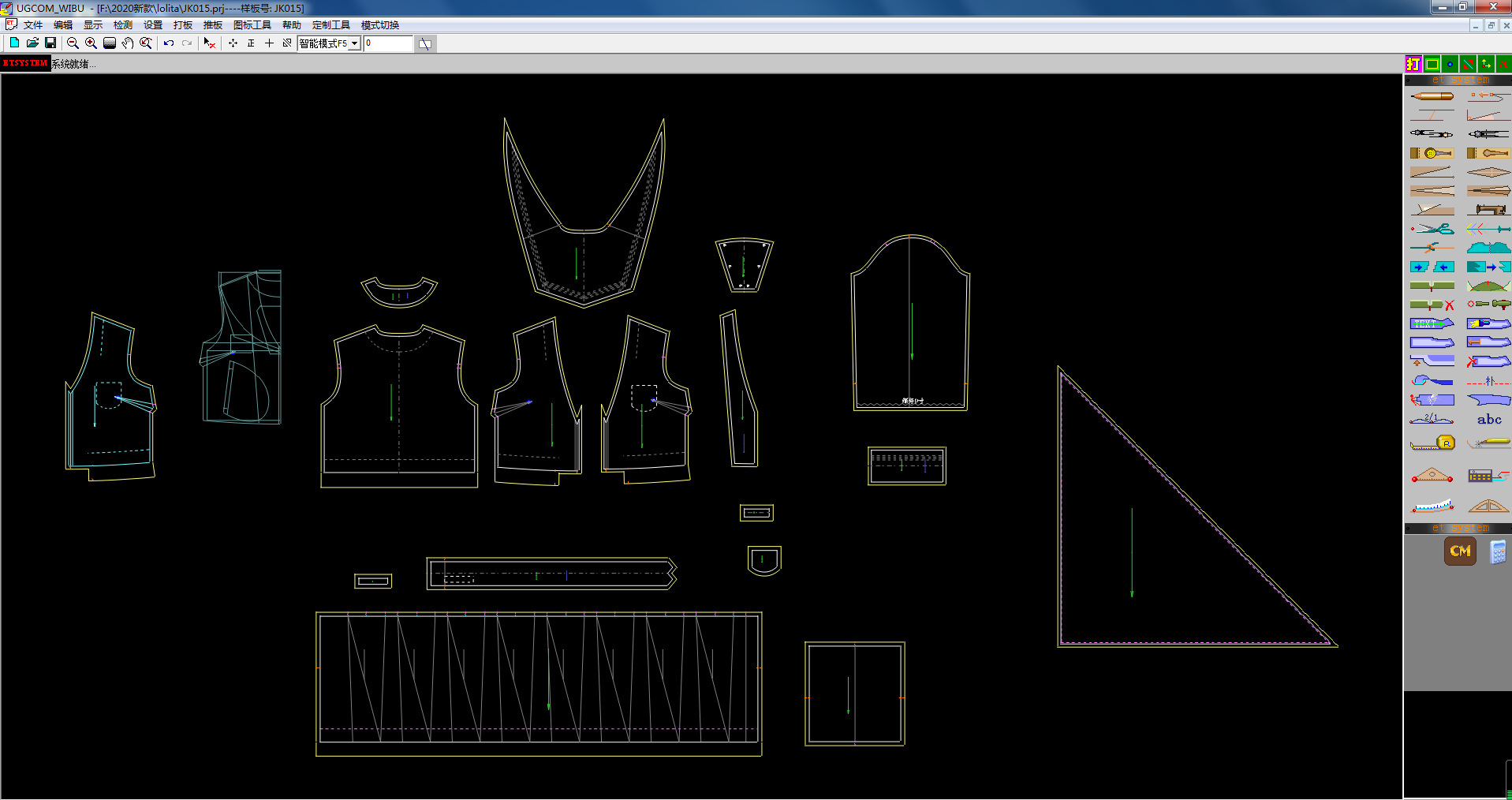Viewport: 1512px width, 800px height.
Task: Toggle the CM unit button
Action: pyautogui.click(x=1459, y=551)
